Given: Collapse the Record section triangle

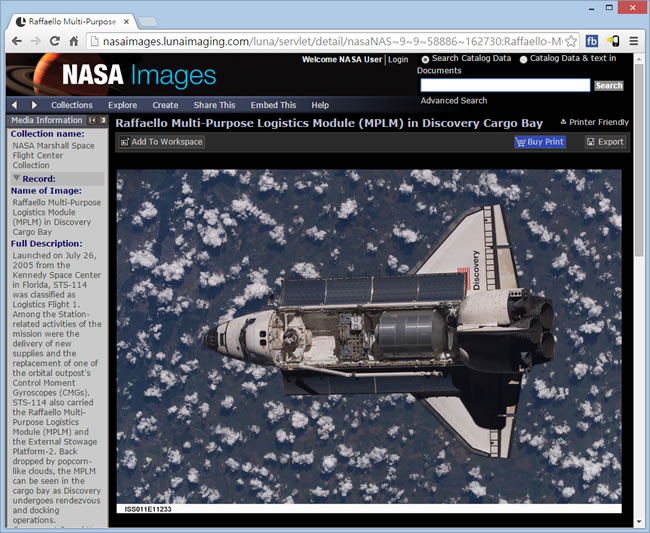Looking at the screenshot, I should tap(16, 178).
